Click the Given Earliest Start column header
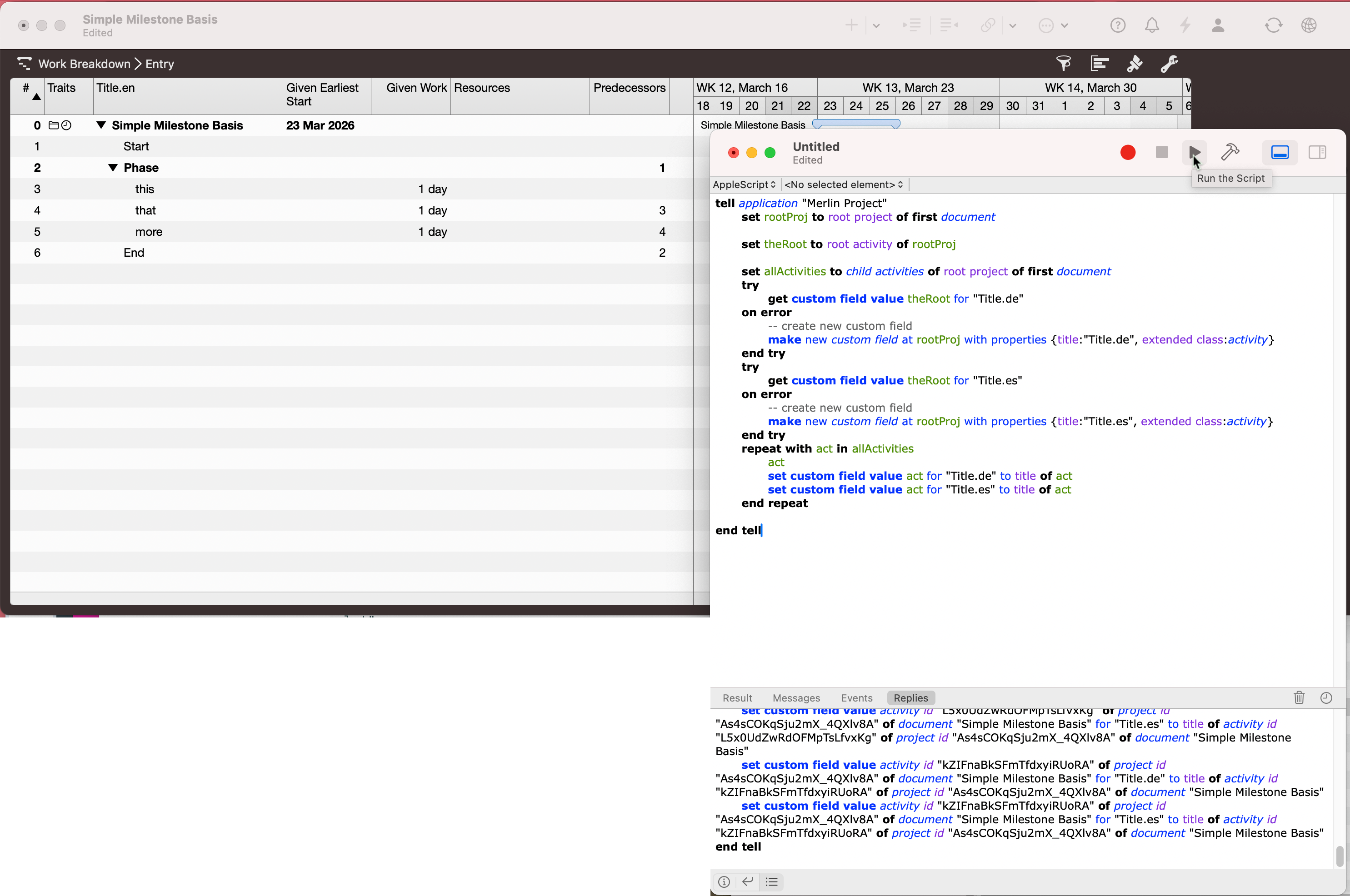Image resolution: width=1350 pixels, height=896 pixels. tap(327, 96)
